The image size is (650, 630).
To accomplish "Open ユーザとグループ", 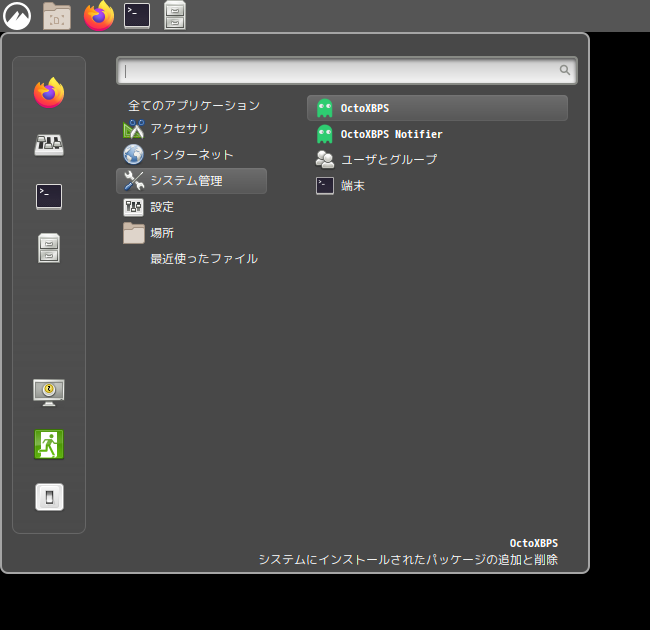I will click(437, 160).
